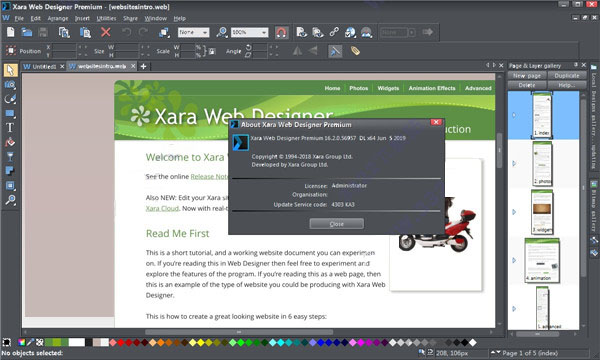Expand page 1 index layers triangle
This screenshot has width=600, height=360.
[x=514, y=115]
